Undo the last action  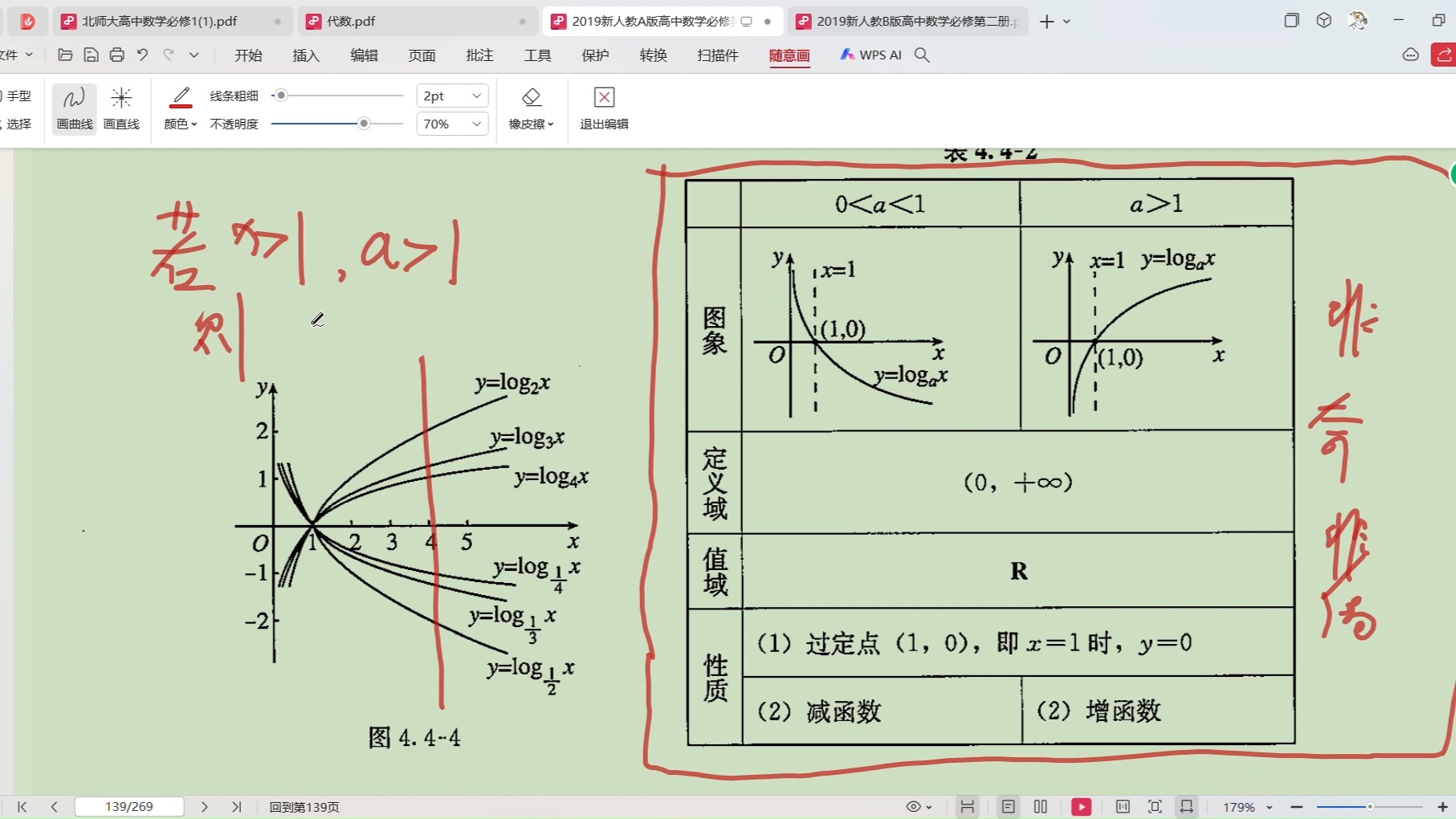click(x=142, y=55)
